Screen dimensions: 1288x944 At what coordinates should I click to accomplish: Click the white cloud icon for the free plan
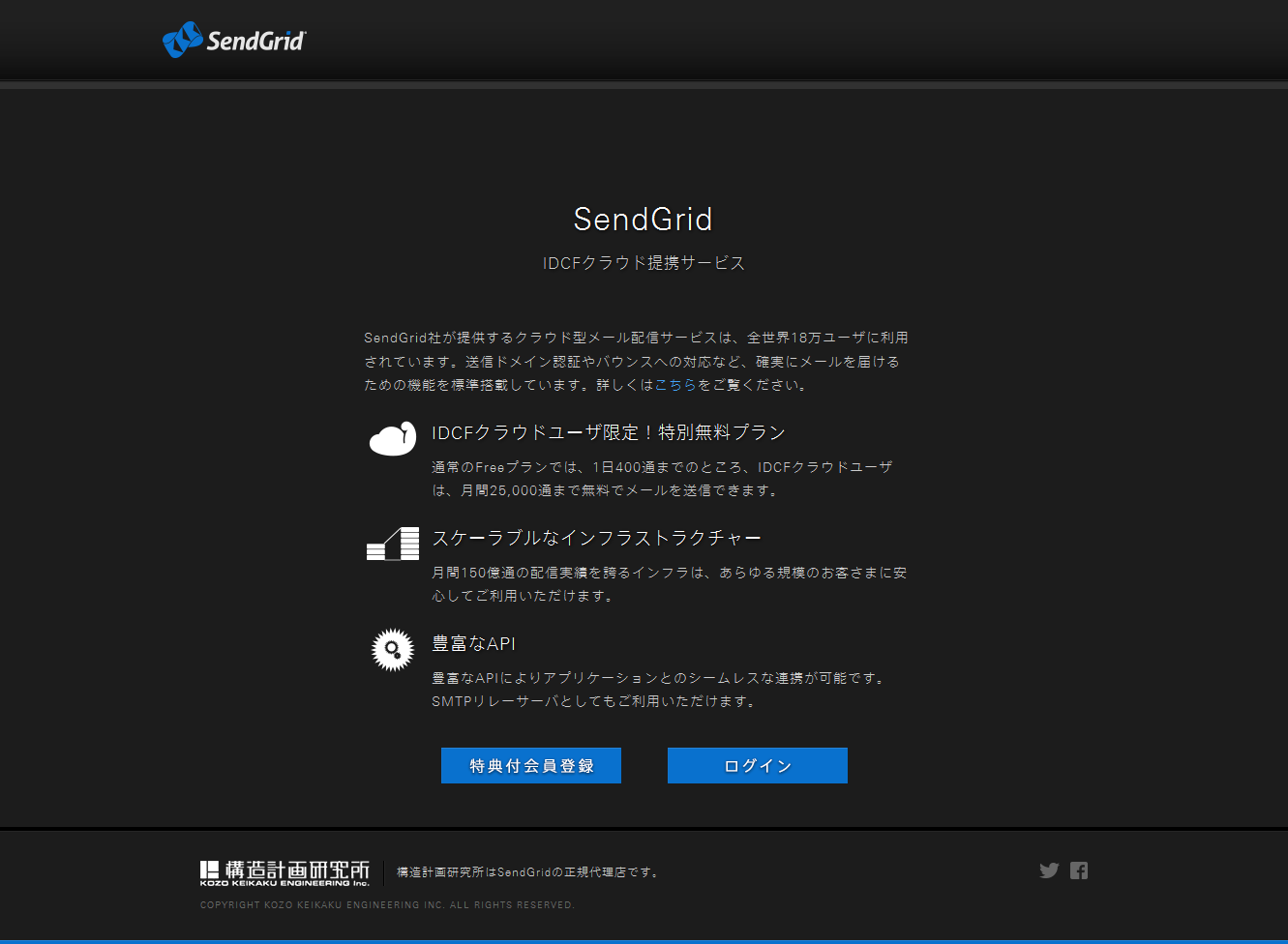393,438
